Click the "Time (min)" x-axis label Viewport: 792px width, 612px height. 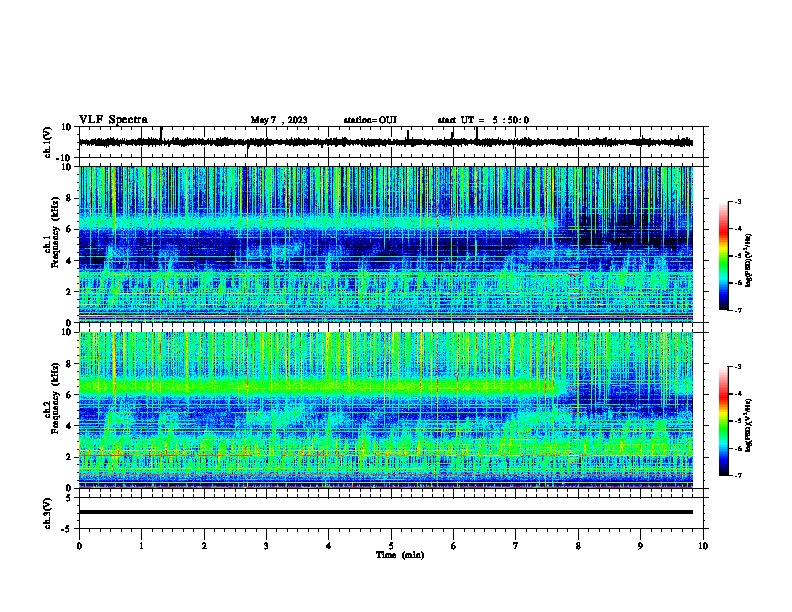click(400, 555)
